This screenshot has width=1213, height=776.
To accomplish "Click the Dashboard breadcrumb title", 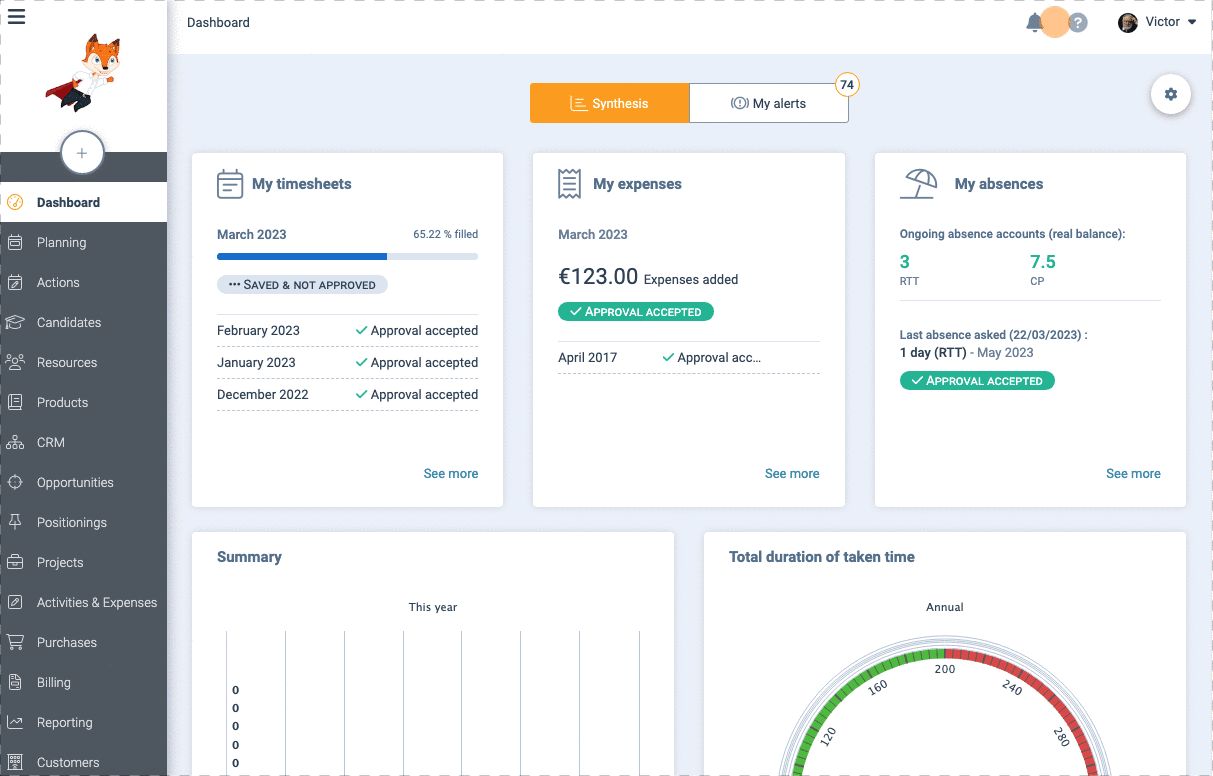I will (218, 22).
